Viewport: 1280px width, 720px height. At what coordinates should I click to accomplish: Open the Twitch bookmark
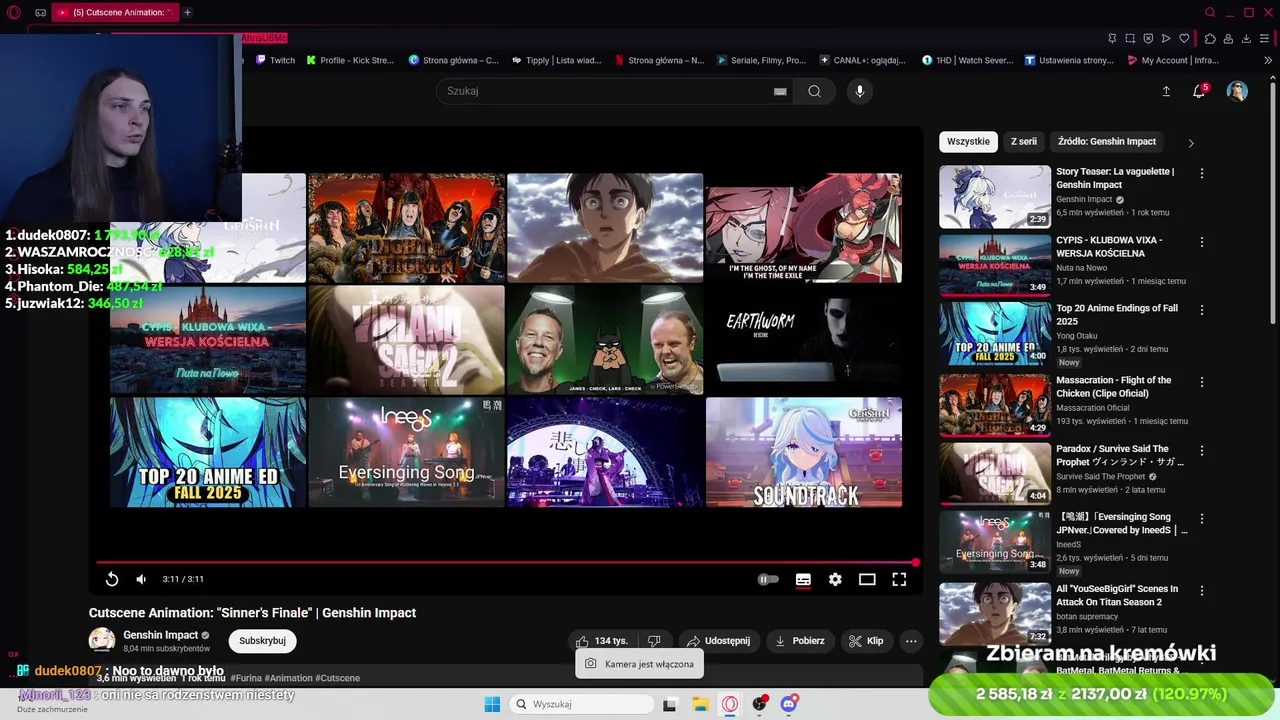[275, 60]
